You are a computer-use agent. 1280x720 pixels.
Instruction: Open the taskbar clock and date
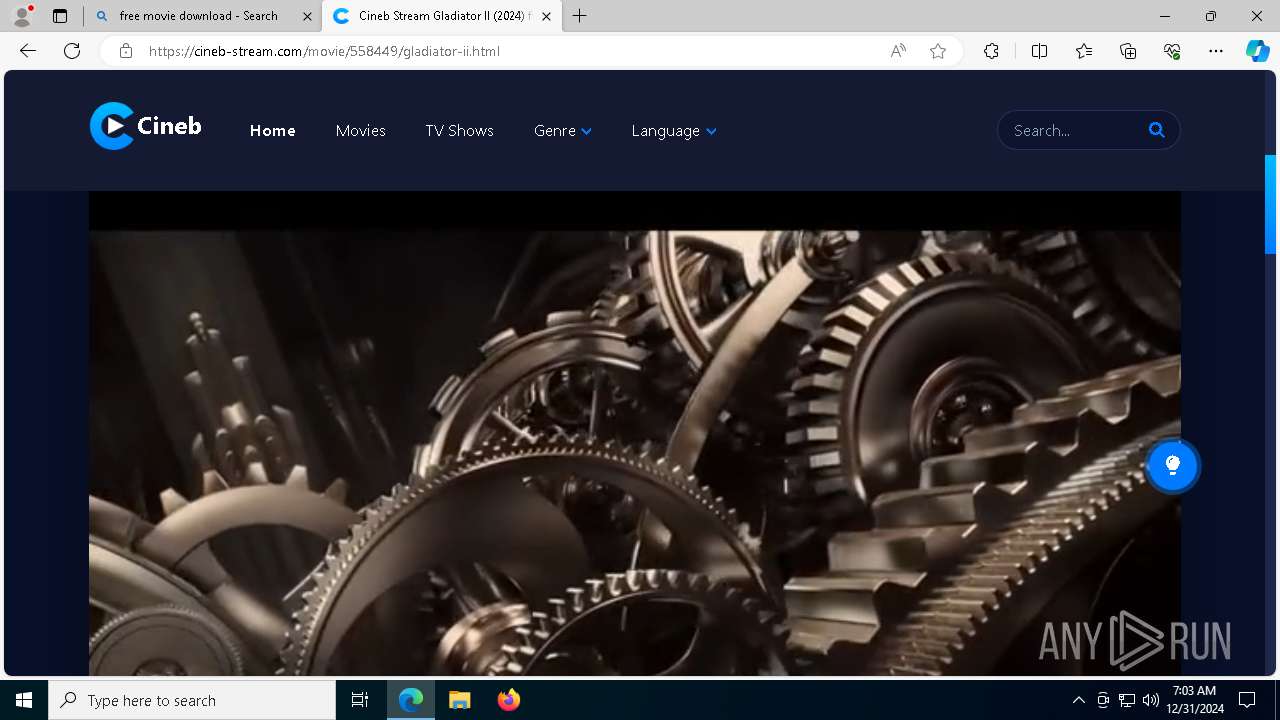point(1196,700)
